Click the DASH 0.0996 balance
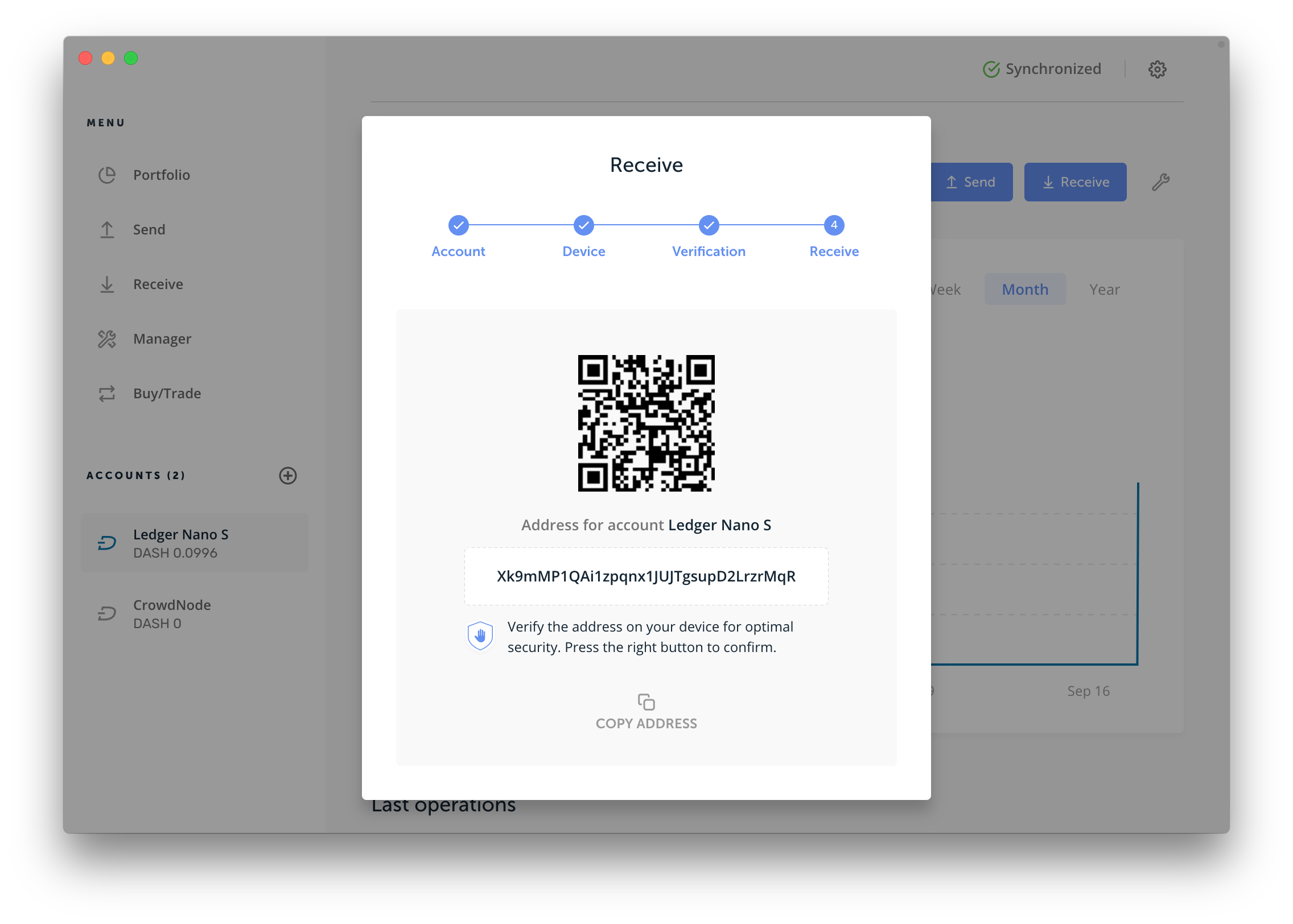Image resolution: width=1293 pixels, height=924 pixels. tap(175, 553)
